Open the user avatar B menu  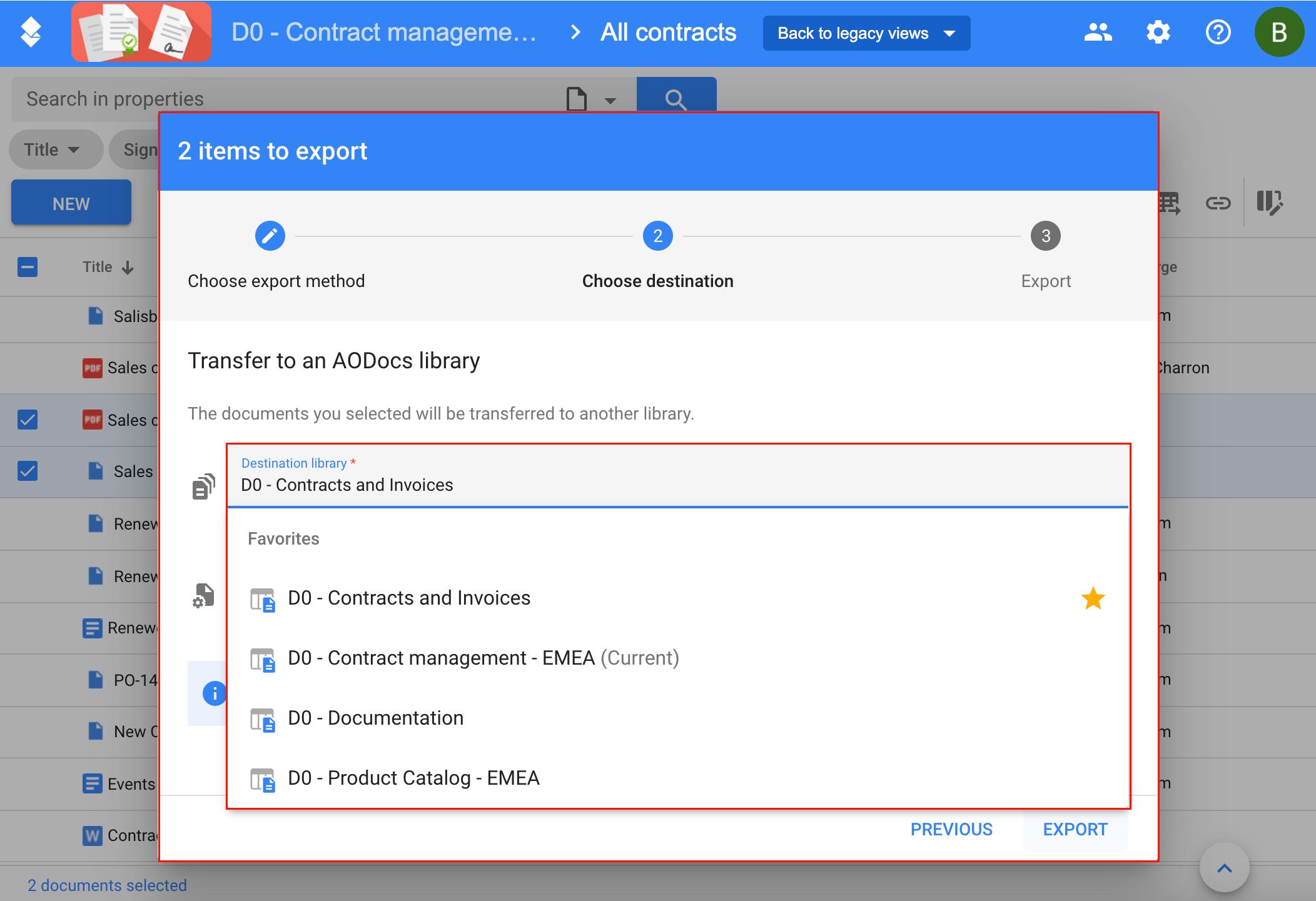point(1279,33)
